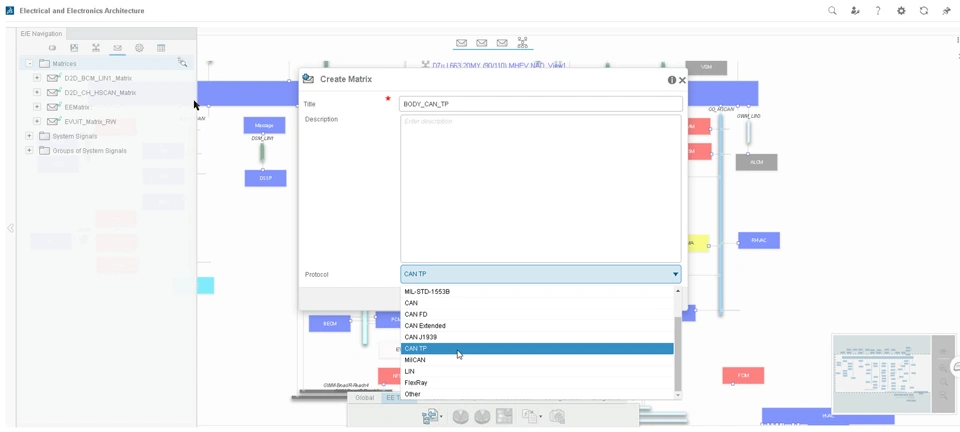Choose MIL-STD-1553B from the protocol list
Image resolution: width=960 pixels, height=432 pixels.
(x=537, y=292)
